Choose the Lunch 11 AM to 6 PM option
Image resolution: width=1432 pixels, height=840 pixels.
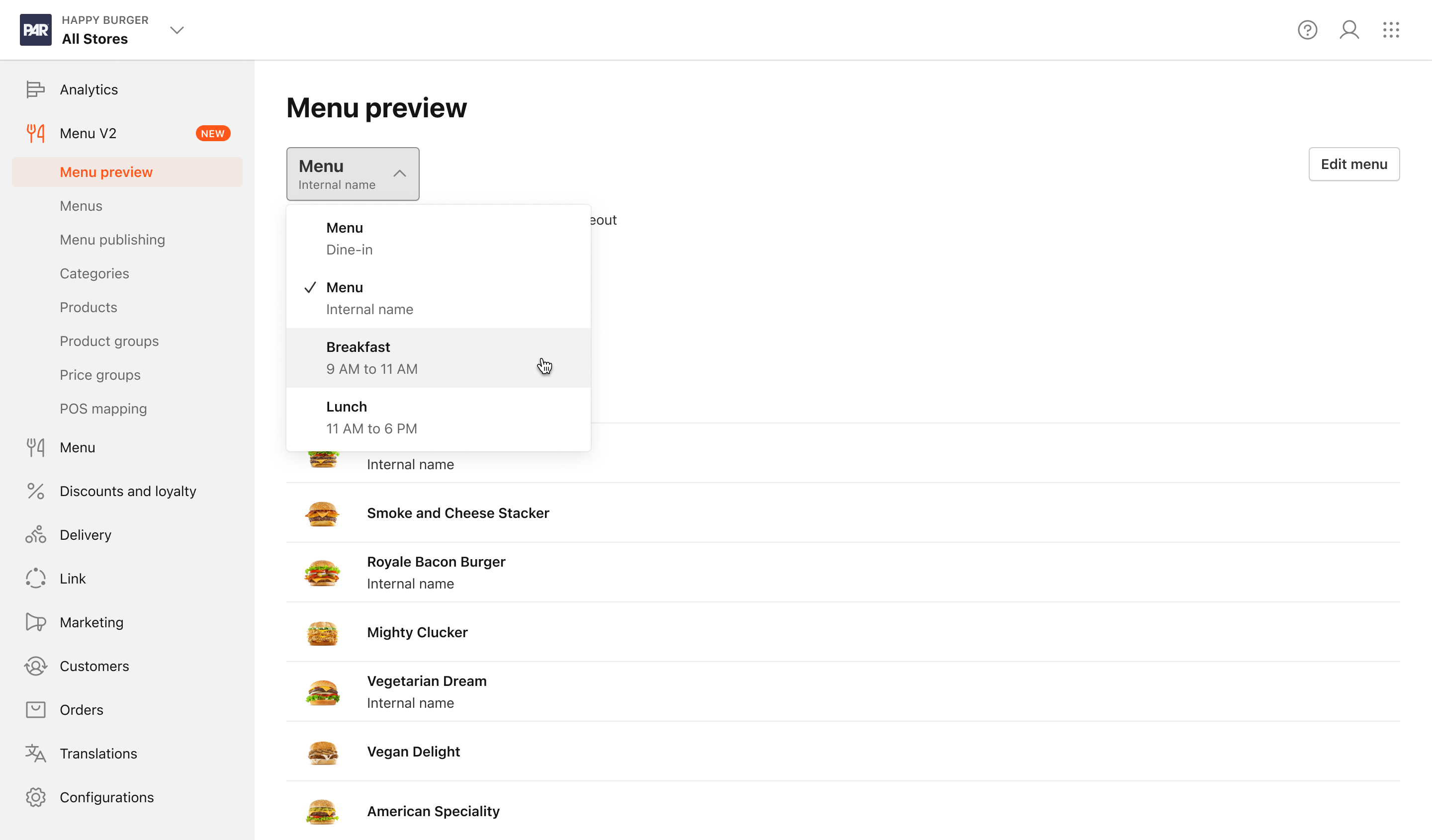[438, 418]
